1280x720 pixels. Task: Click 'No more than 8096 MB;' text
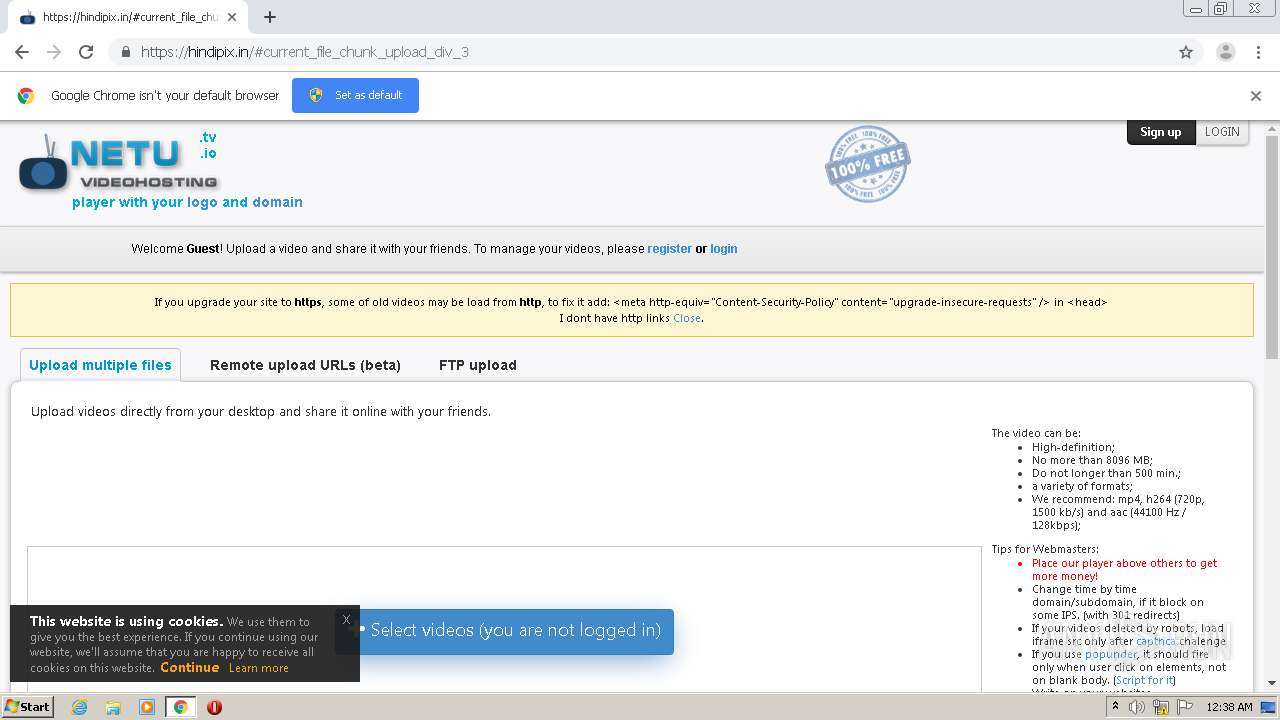pos(1092,460)
